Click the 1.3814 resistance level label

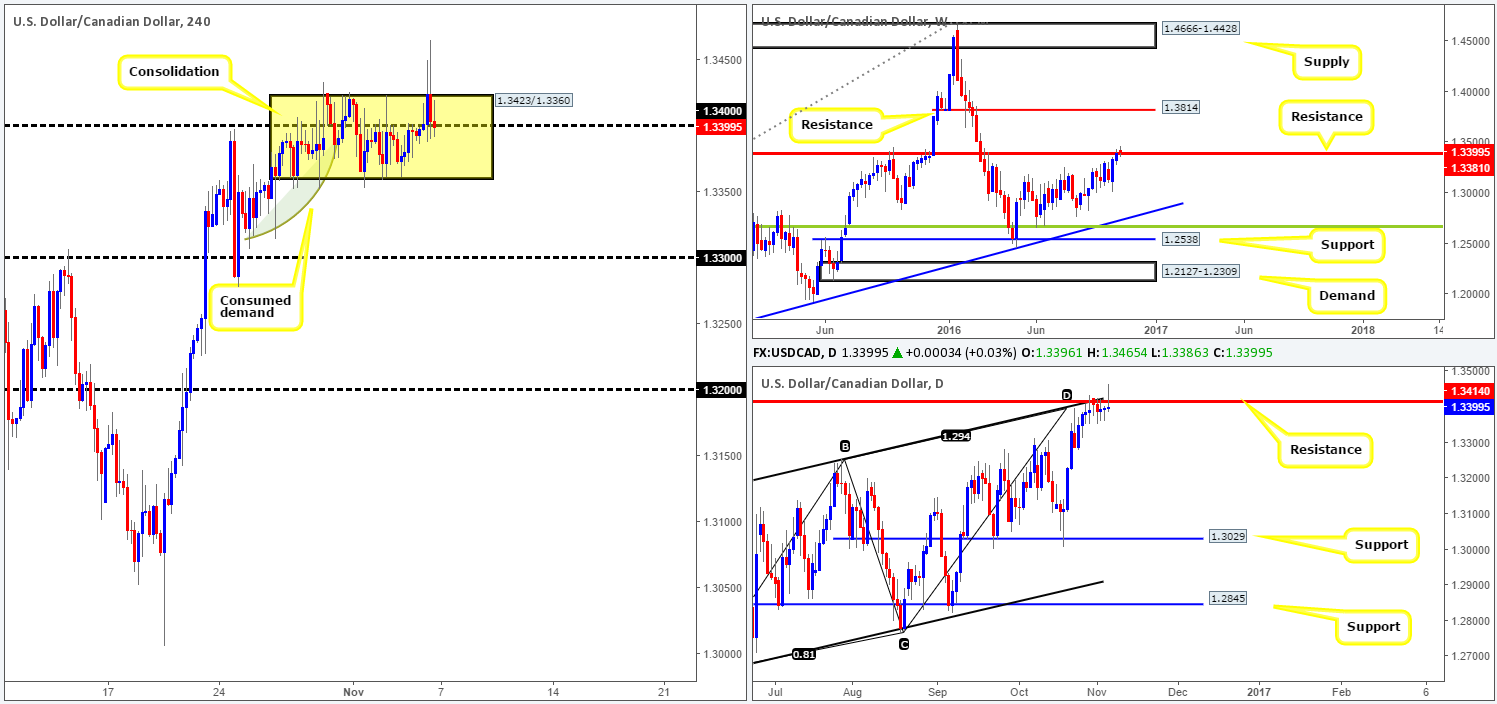click(1182, 108)
